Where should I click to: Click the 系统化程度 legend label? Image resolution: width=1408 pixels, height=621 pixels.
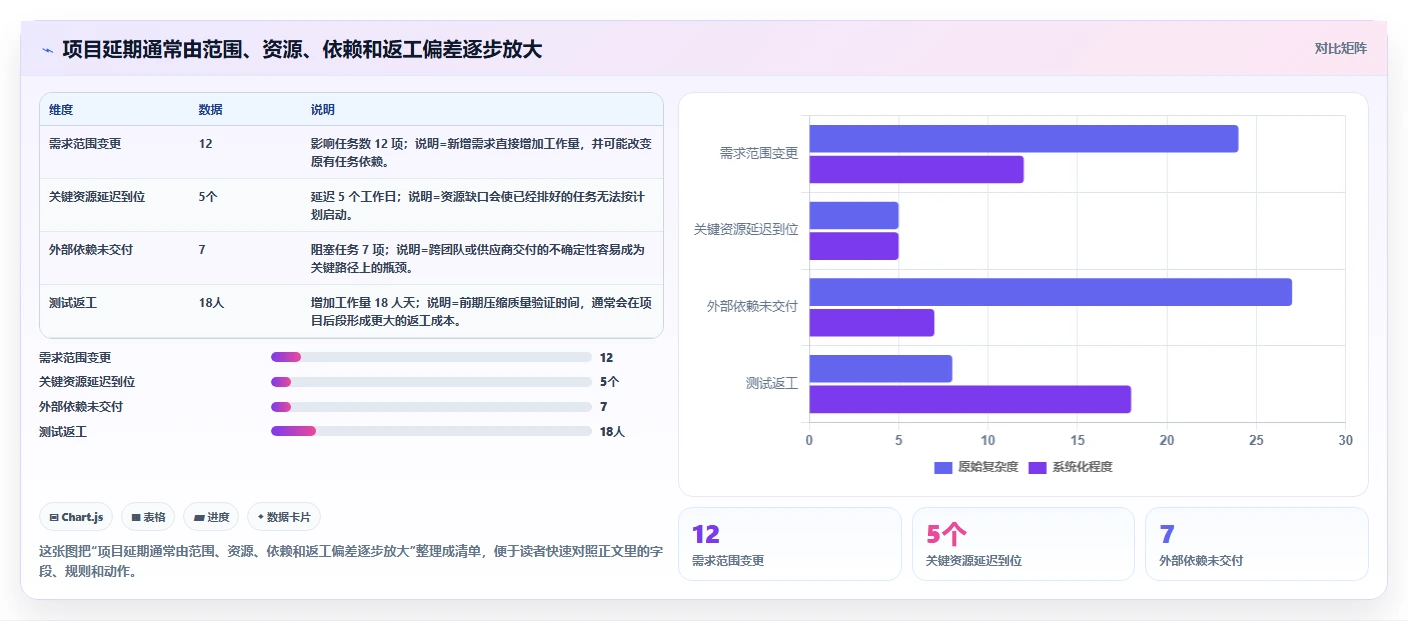(x=1082, y=467)
